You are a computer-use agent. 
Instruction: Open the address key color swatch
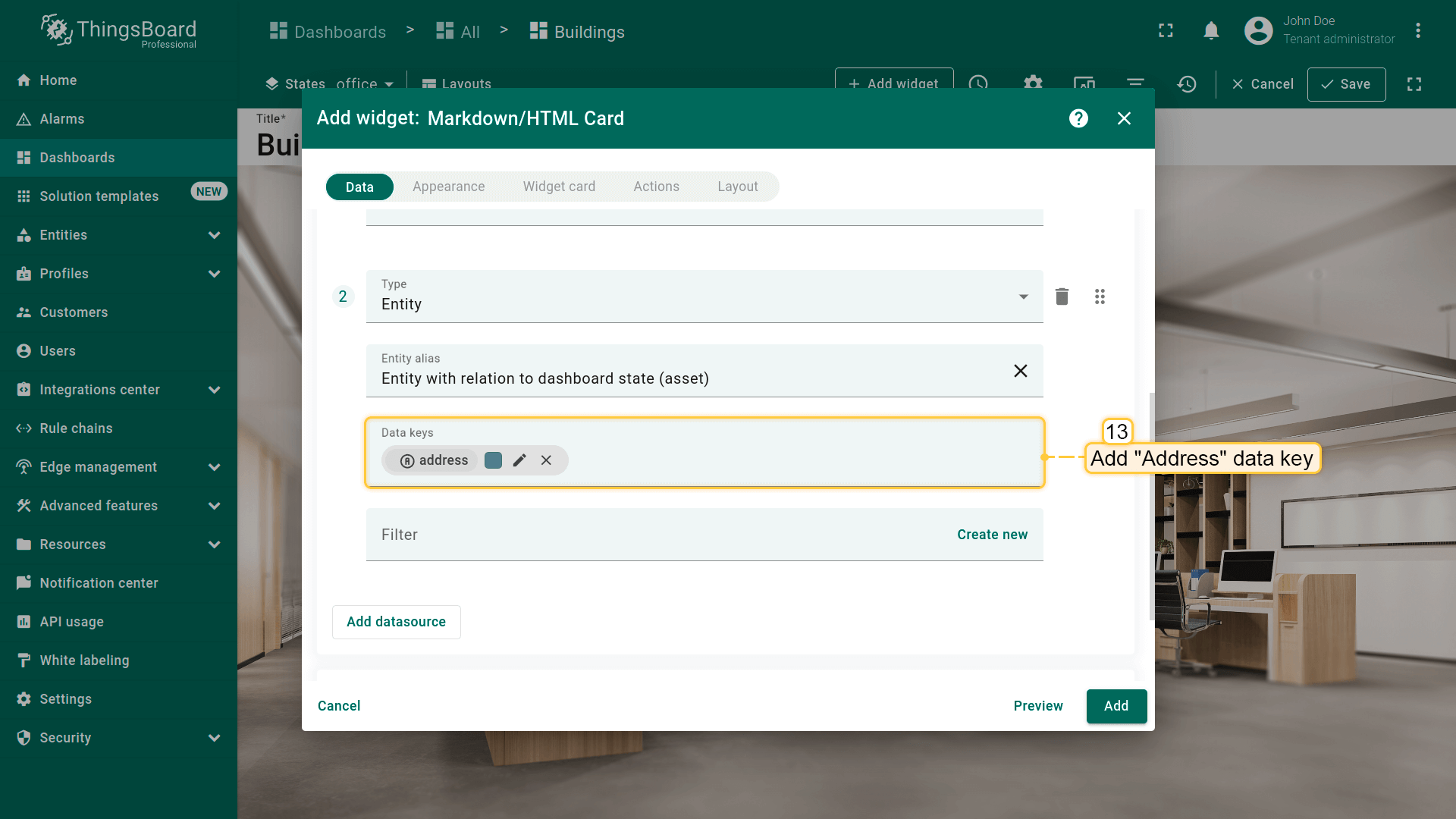tap(493, 460)
